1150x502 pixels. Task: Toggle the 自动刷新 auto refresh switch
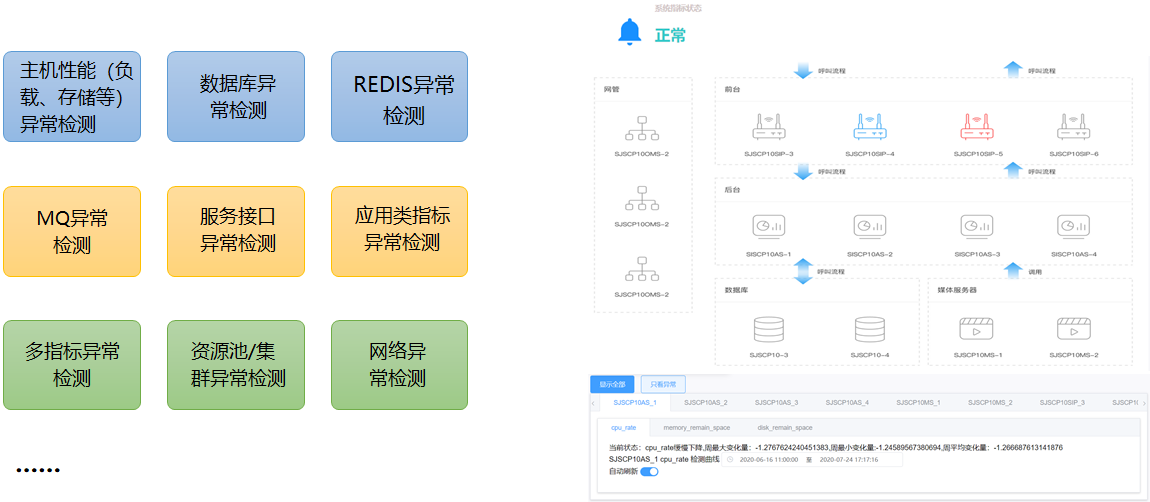[x=649, y=471]
